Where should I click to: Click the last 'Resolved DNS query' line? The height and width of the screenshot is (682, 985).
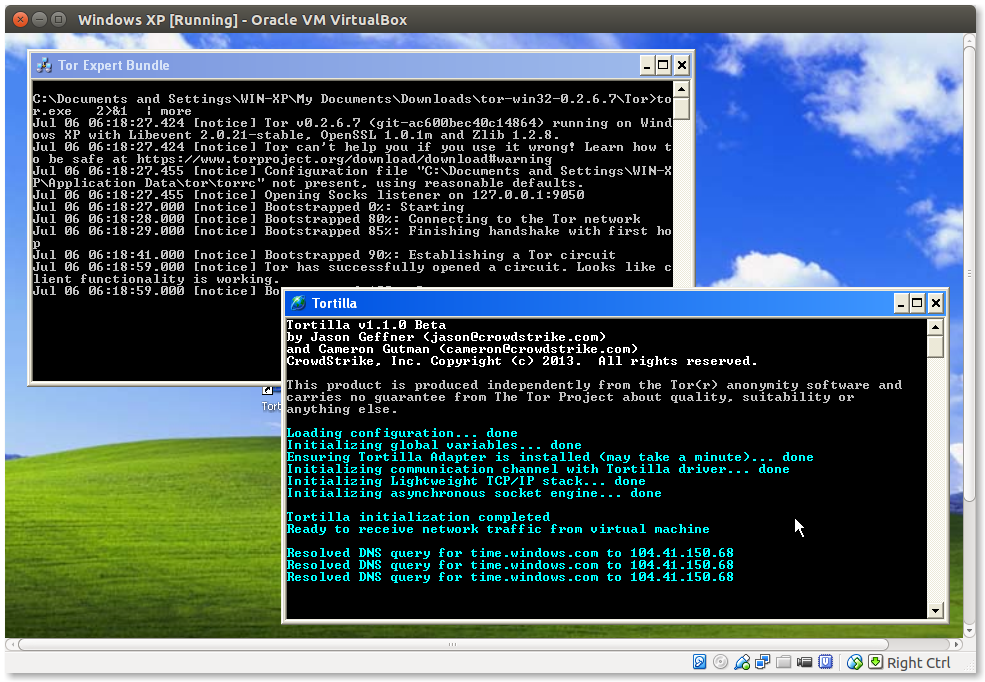point(510,577)
